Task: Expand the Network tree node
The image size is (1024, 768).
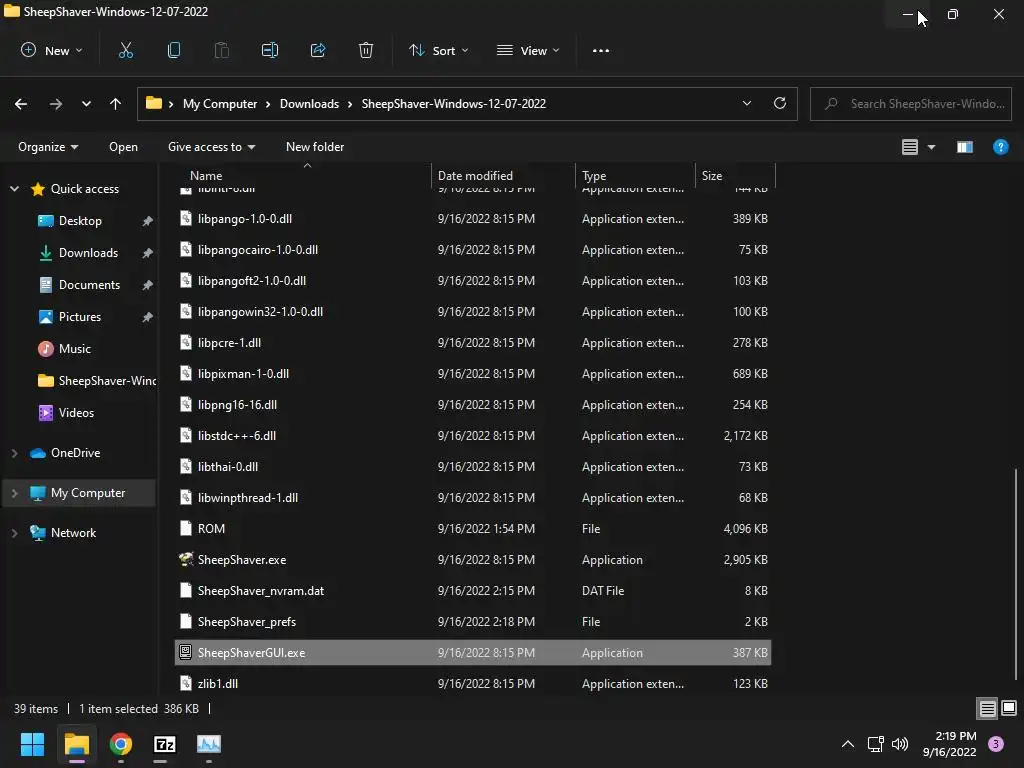Action: [x=14, y=533]
